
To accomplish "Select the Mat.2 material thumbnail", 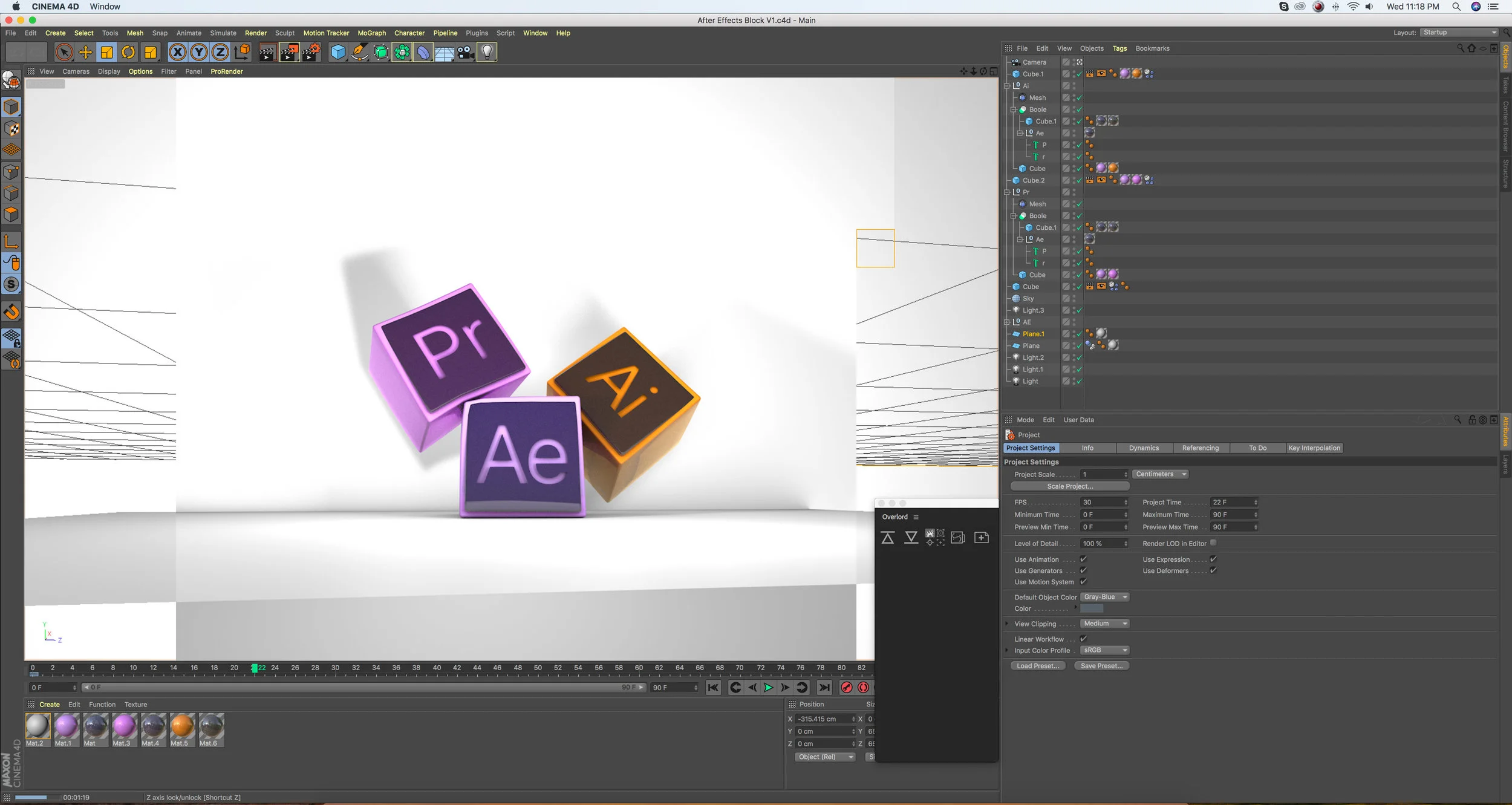I will coord(37,726).
